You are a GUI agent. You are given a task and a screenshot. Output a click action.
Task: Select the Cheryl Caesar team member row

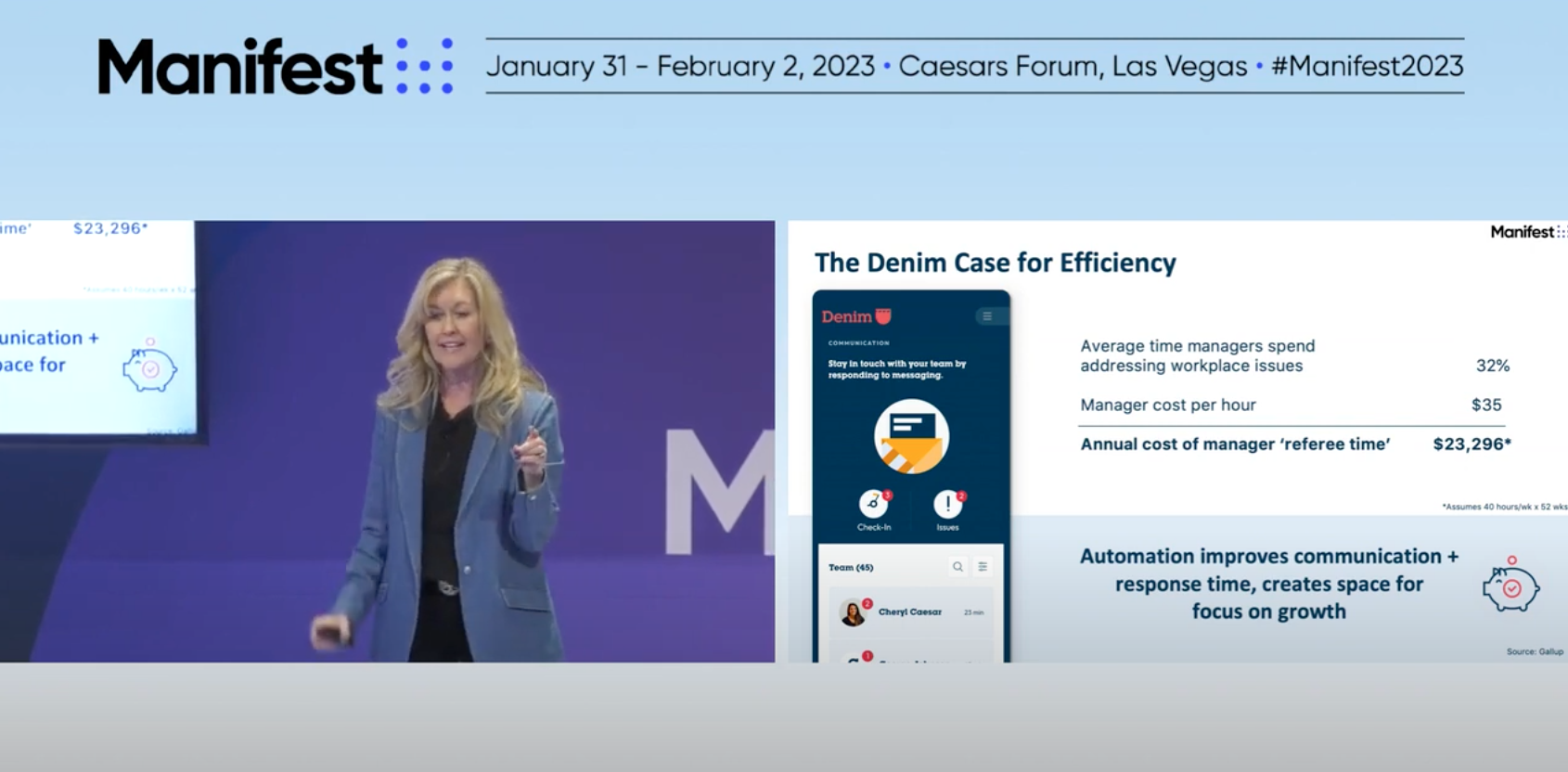(x=911, y=612)
